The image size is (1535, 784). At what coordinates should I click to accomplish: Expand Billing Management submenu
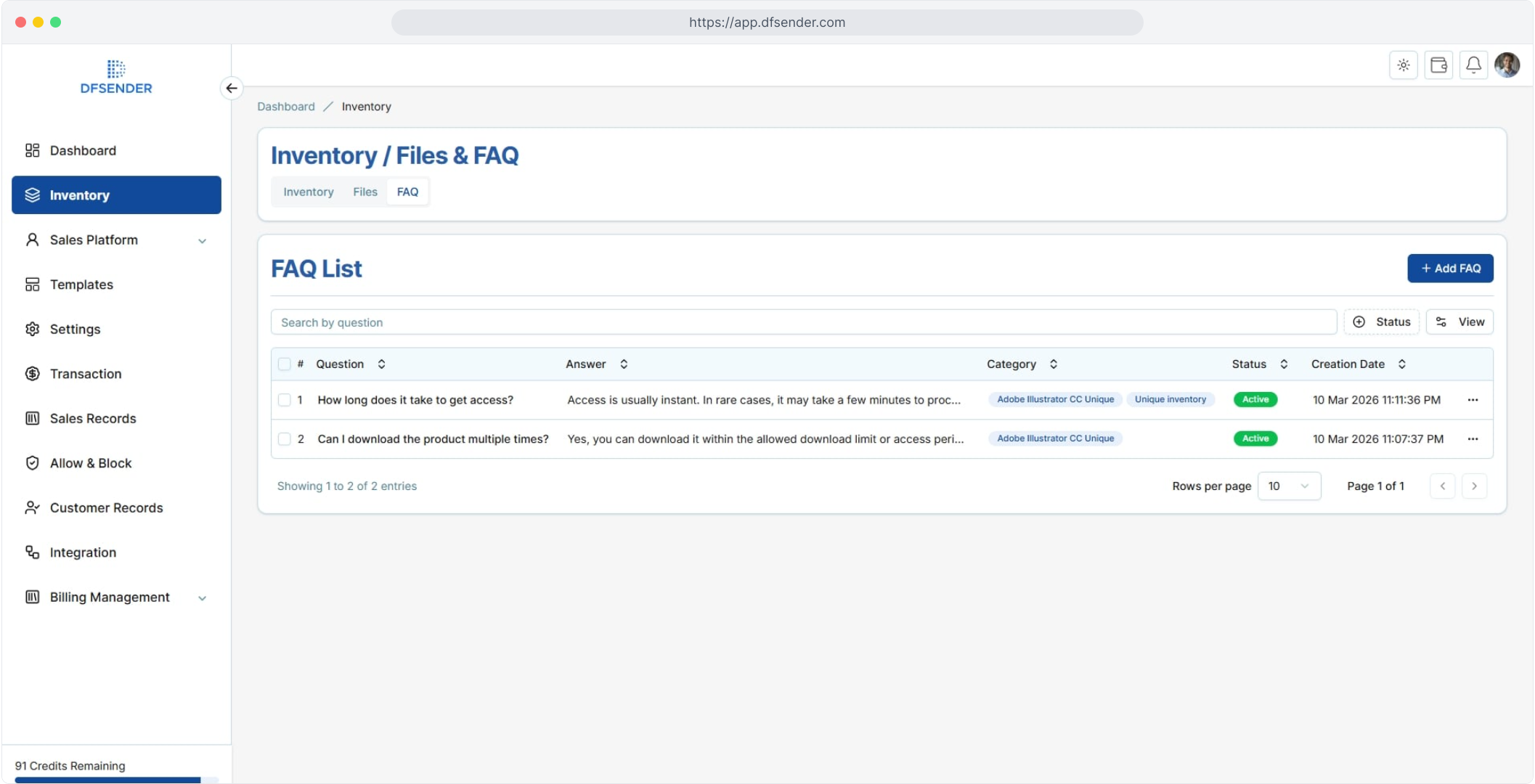click(203, 597)
